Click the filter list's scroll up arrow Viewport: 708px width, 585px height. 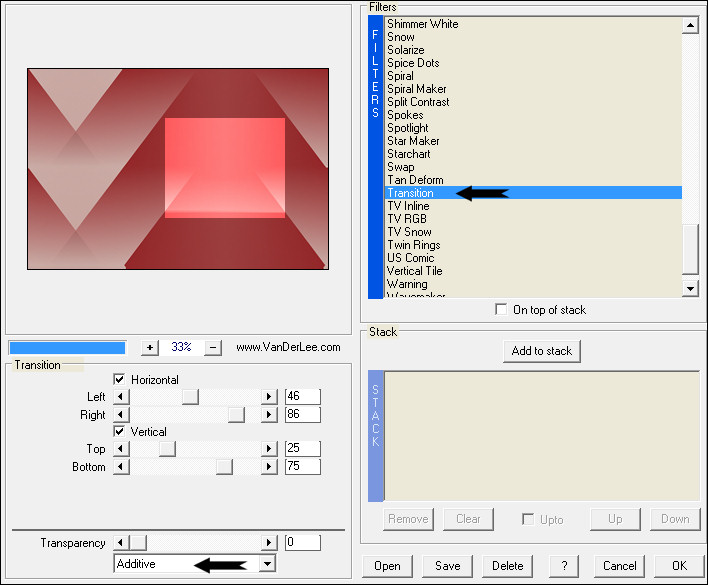690,25
